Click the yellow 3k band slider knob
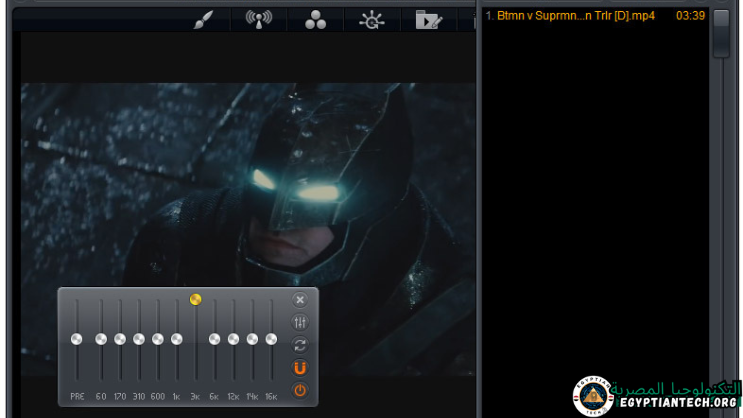 pos(196,298)
